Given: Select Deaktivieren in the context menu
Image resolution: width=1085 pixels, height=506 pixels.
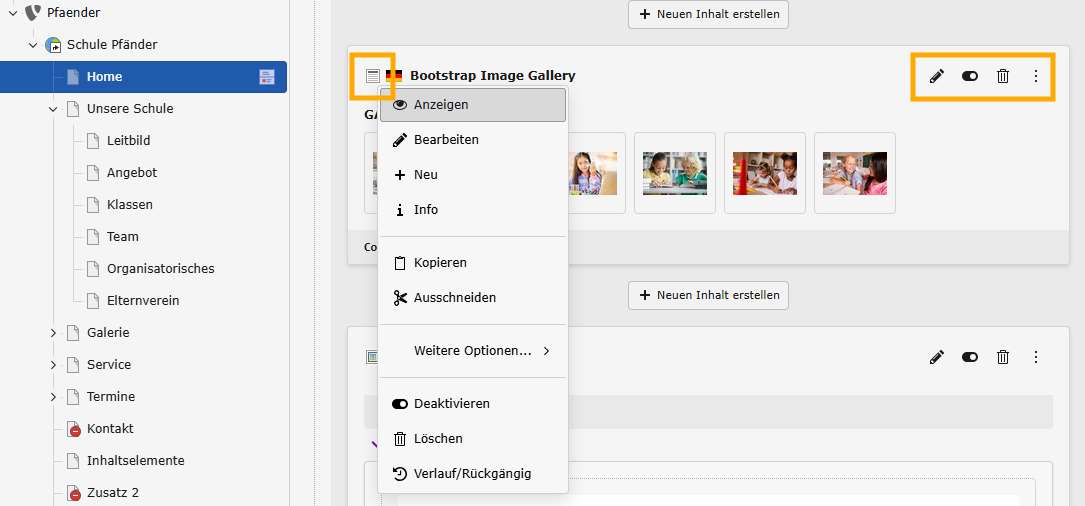Looking at the screenshot, I should pyautogui.click(x=451, y=404).
